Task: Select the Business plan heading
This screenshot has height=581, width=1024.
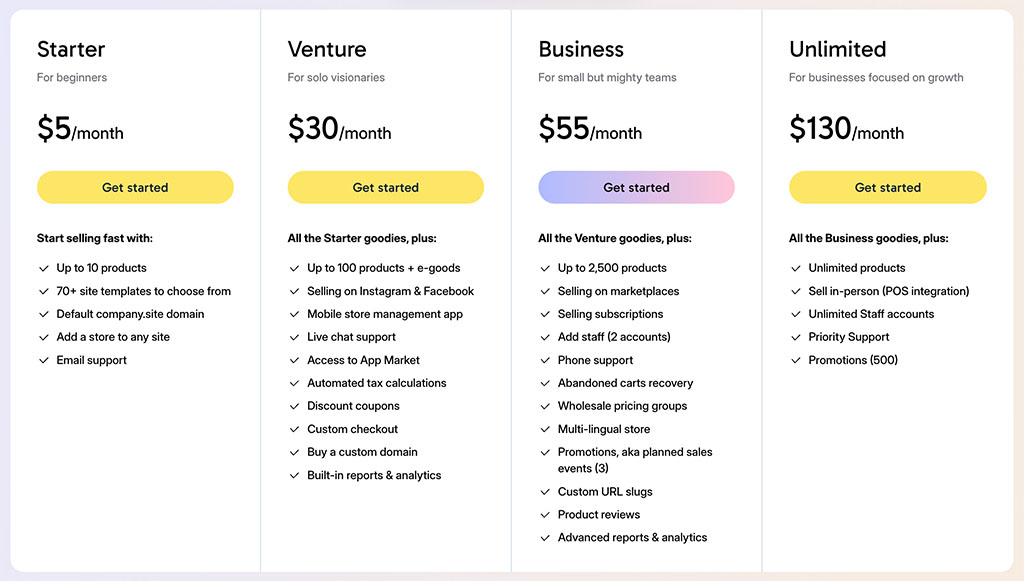Action: coord(580,49)
